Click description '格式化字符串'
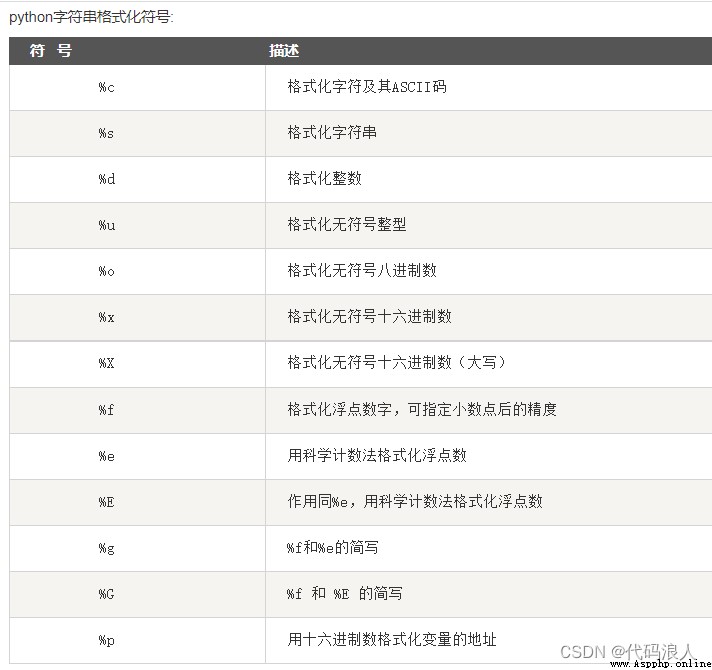The width and height of the screenshot is (712, 670). point(332,132)
